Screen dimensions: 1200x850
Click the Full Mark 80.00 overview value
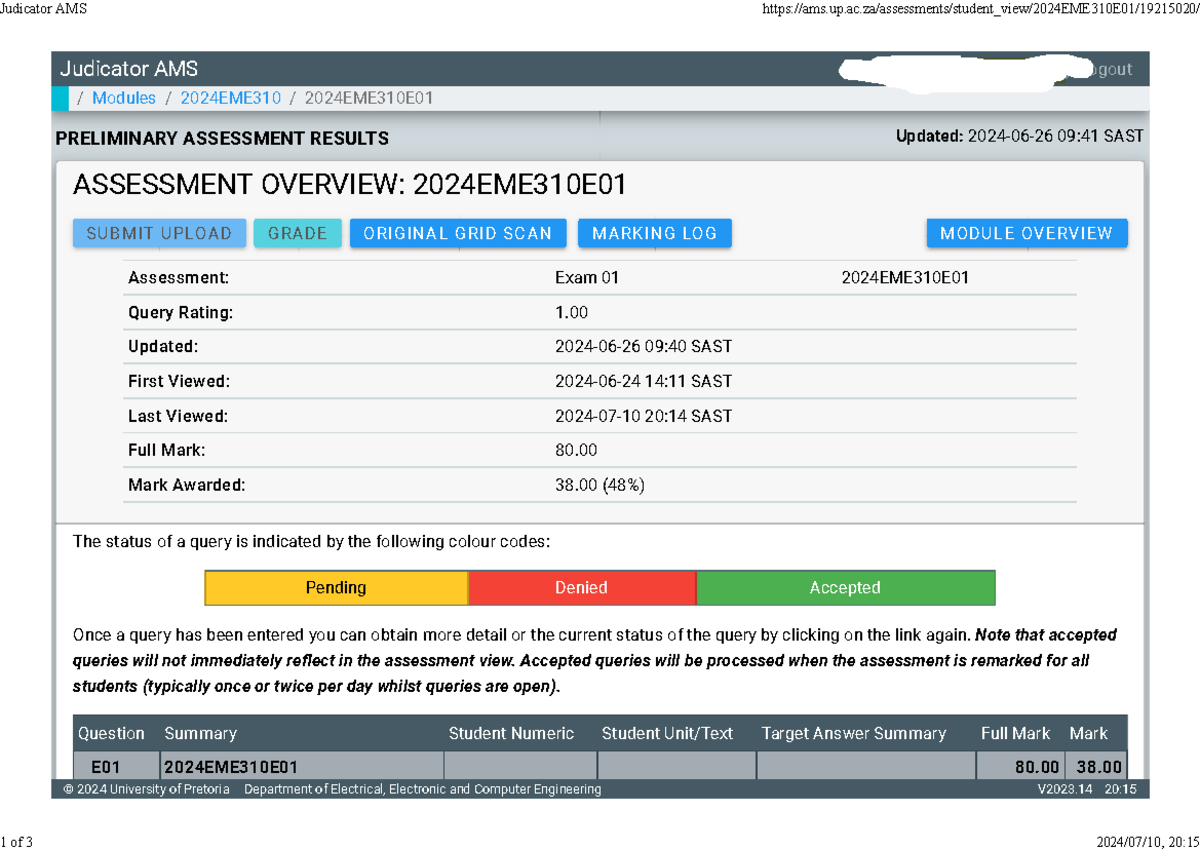[576, 451]
